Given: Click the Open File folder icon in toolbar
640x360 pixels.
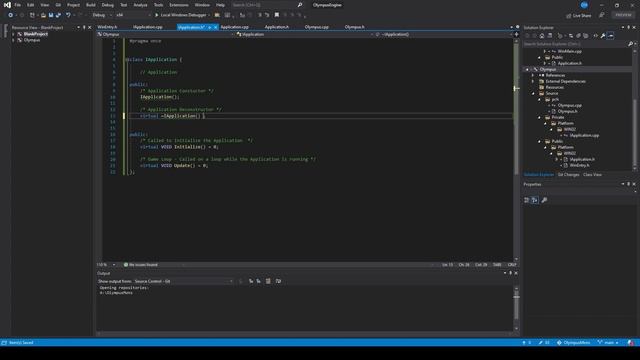Looking at the screenshot, I should 43,15.
